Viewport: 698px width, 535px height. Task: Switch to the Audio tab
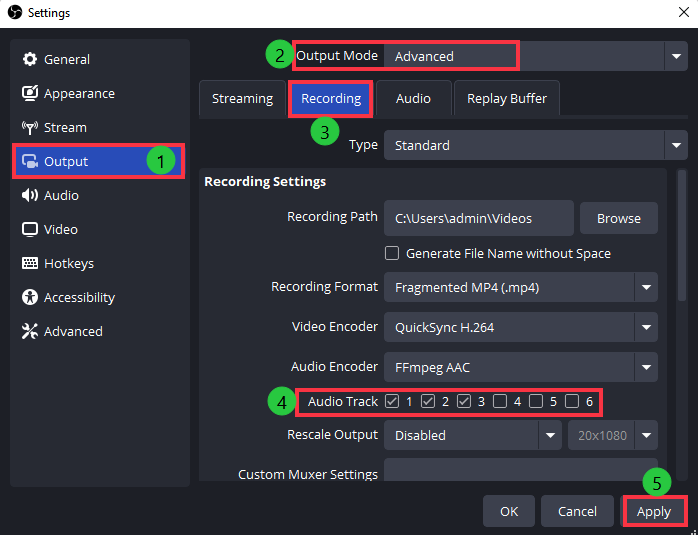414,98
